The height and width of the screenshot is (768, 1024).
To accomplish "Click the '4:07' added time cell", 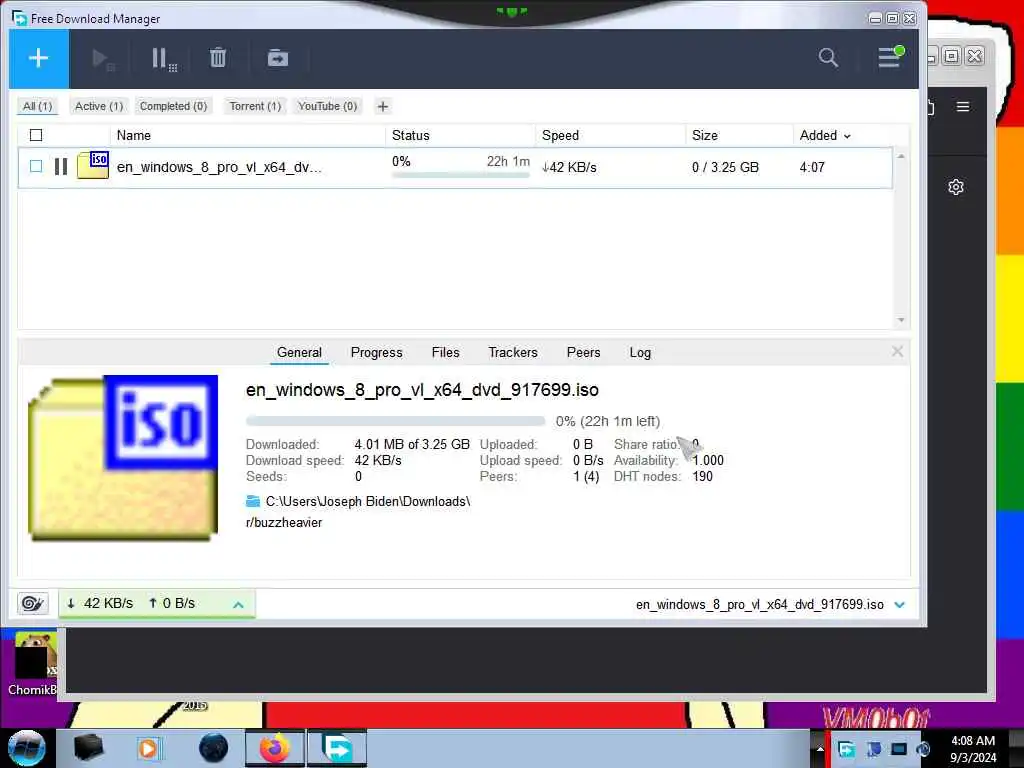I will click(x=812, y=167).
